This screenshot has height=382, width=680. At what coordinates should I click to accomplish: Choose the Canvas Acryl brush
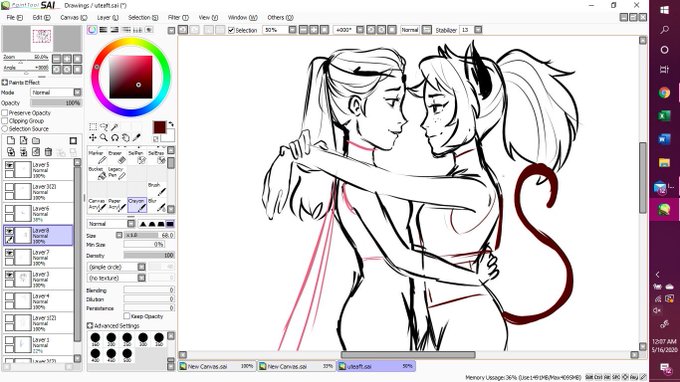pos(97,205)
